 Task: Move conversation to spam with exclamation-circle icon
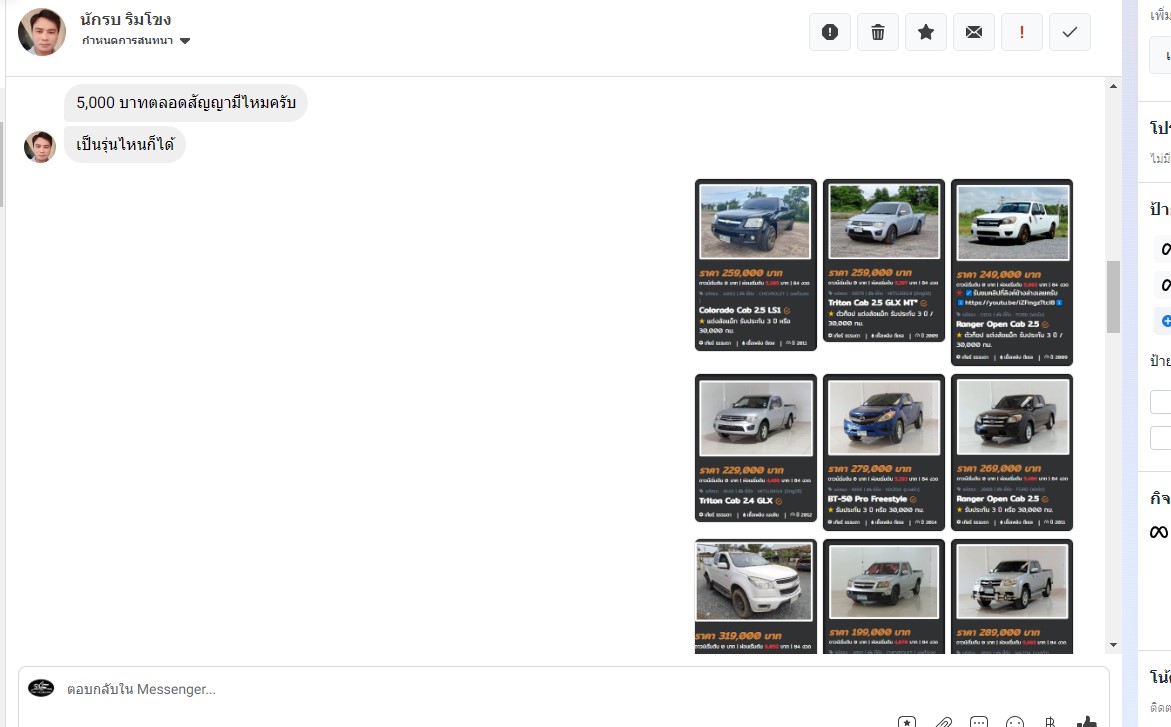click(830, 32)
